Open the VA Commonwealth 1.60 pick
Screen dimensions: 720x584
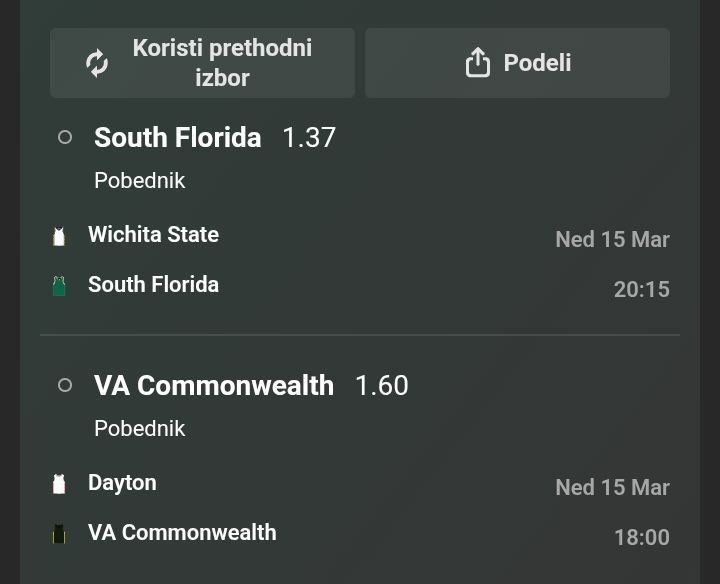click(x=213, y=385)
